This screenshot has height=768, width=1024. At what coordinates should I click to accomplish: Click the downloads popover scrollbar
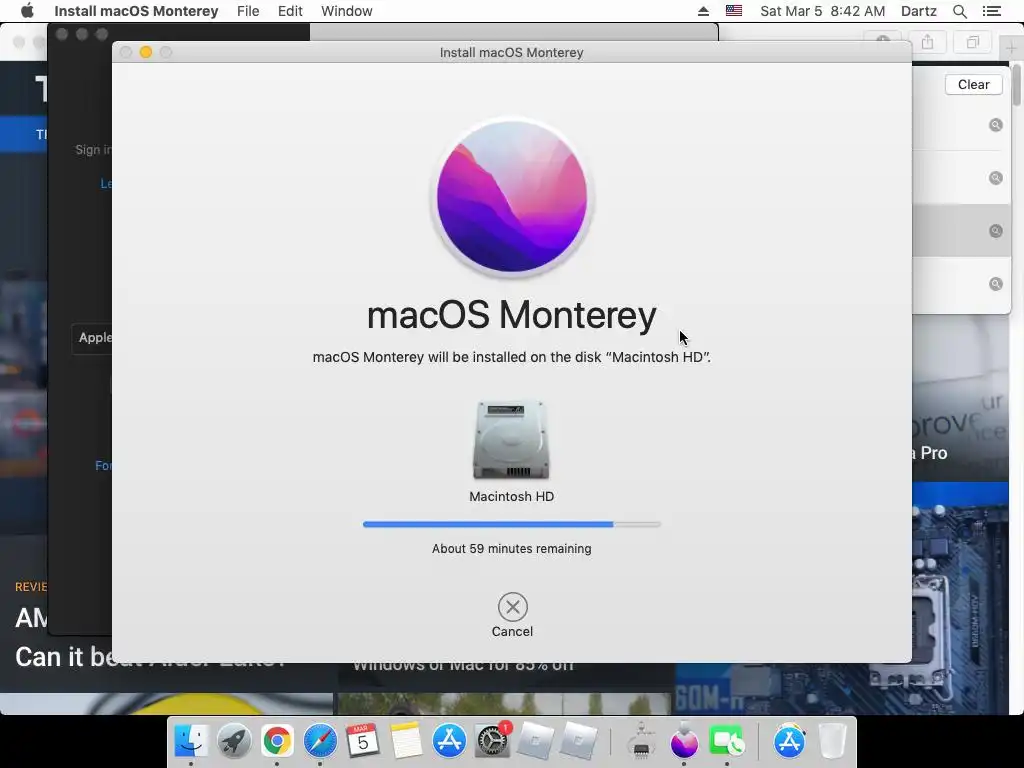tap(1016, 85)
